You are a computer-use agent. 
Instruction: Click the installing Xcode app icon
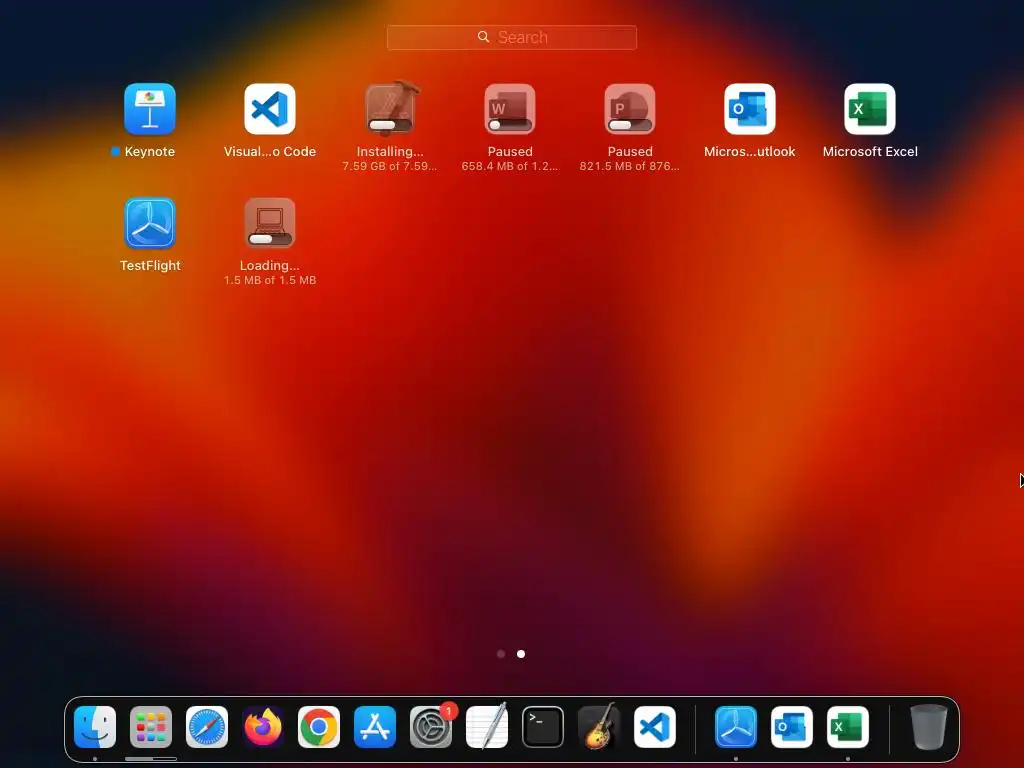tap(390, 108)
